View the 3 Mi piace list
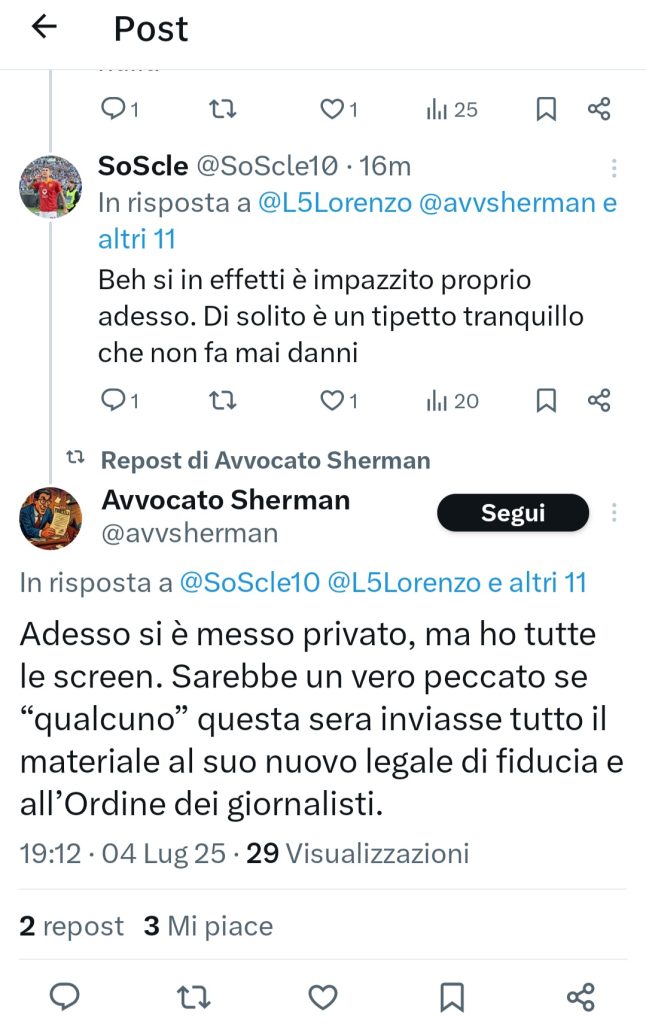 click(208, 926)
